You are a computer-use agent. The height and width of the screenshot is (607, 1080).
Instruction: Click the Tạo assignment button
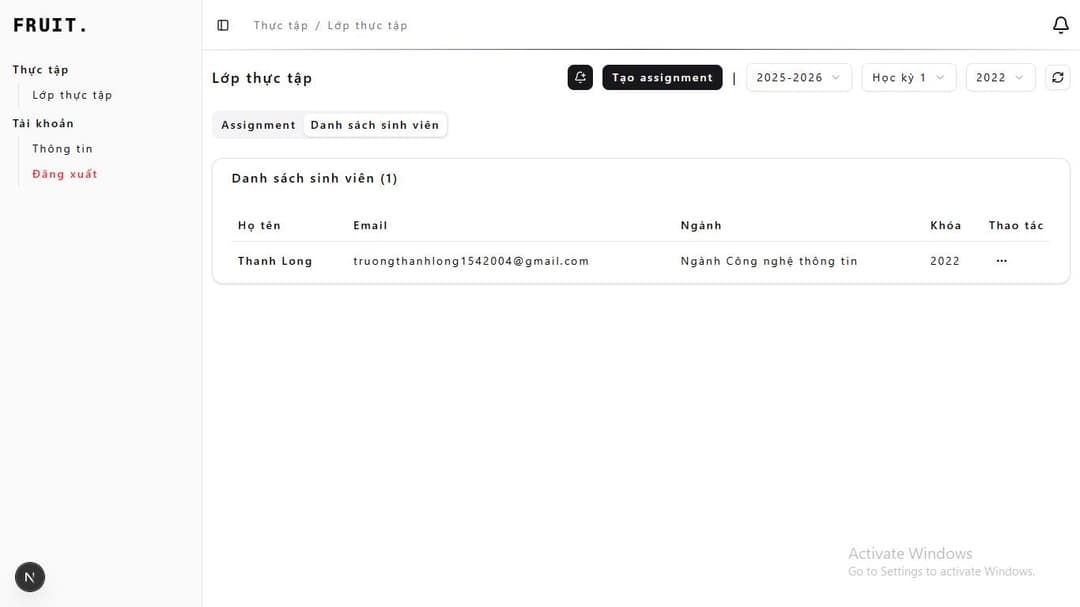click(x=662, y=77)
